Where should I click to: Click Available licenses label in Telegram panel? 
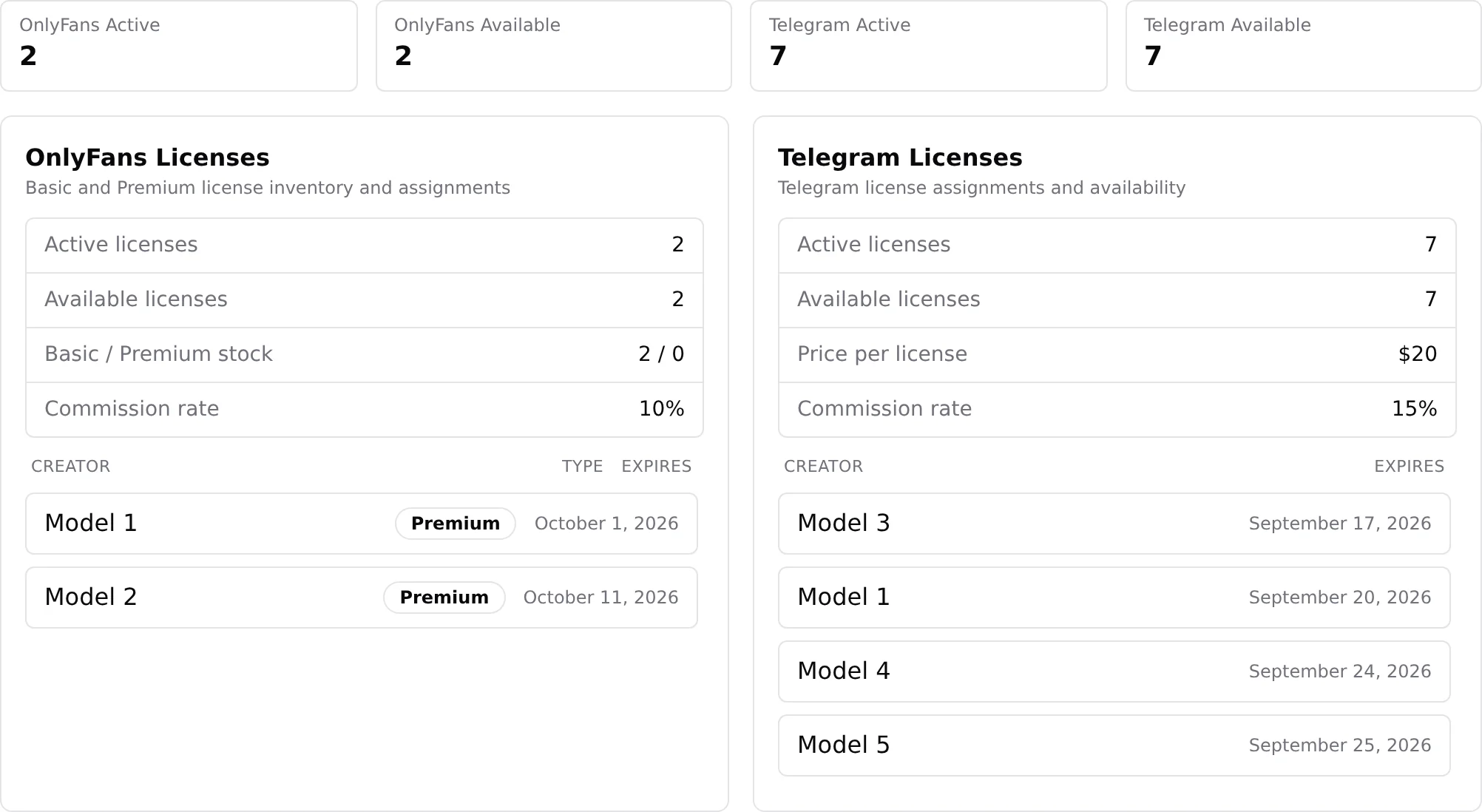(x=889, y=300)
